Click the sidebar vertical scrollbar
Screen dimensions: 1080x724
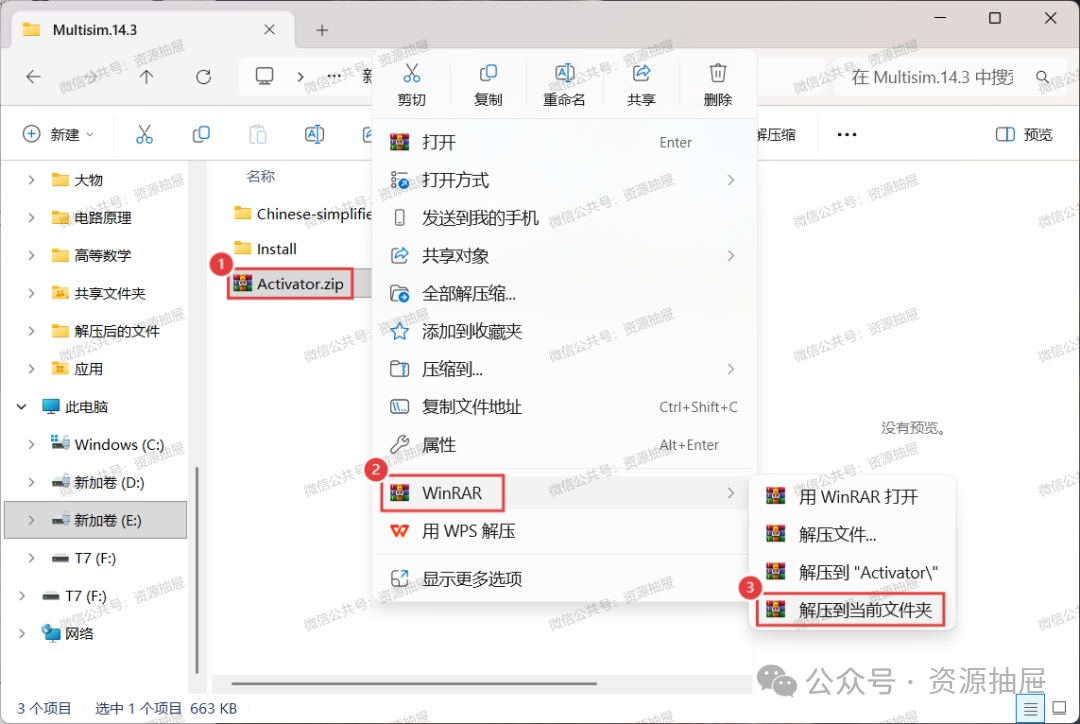[197, 570]
